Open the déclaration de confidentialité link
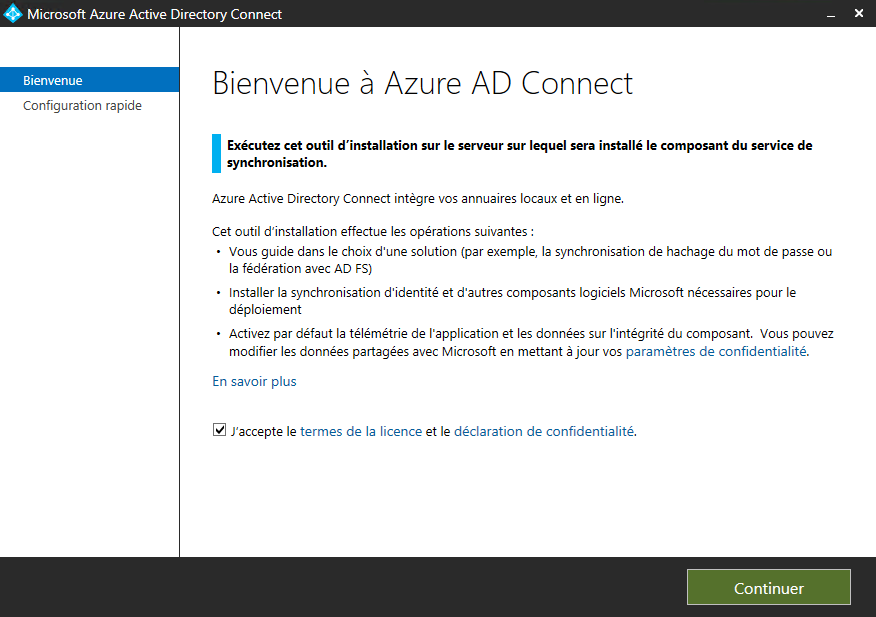876x617 pixels. pyautogui.click(x=544, y=431)
